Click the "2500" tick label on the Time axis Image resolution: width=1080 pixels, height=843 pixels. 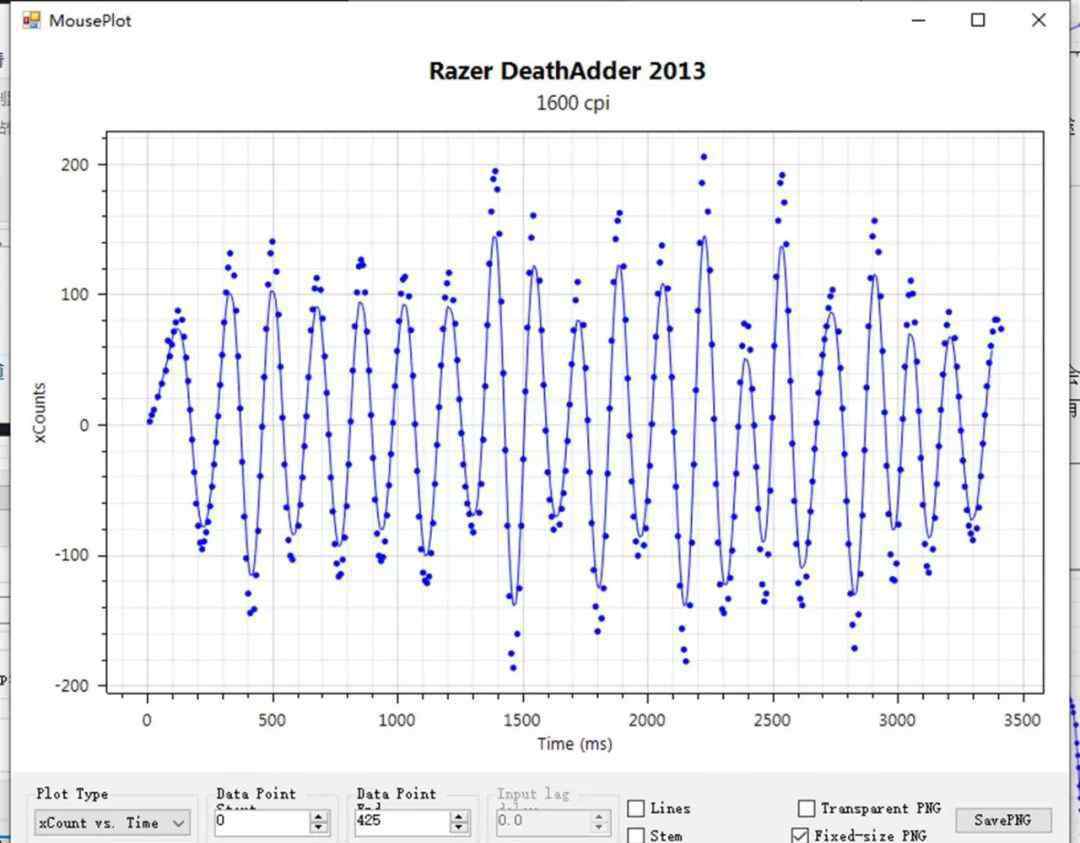(x=772, y=720)
